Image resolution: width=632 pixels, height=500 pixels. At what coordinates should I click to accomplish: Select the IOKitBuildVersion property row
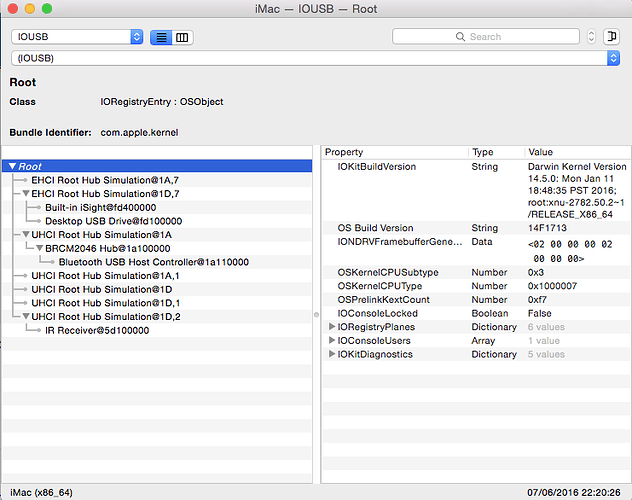point(476,190)
